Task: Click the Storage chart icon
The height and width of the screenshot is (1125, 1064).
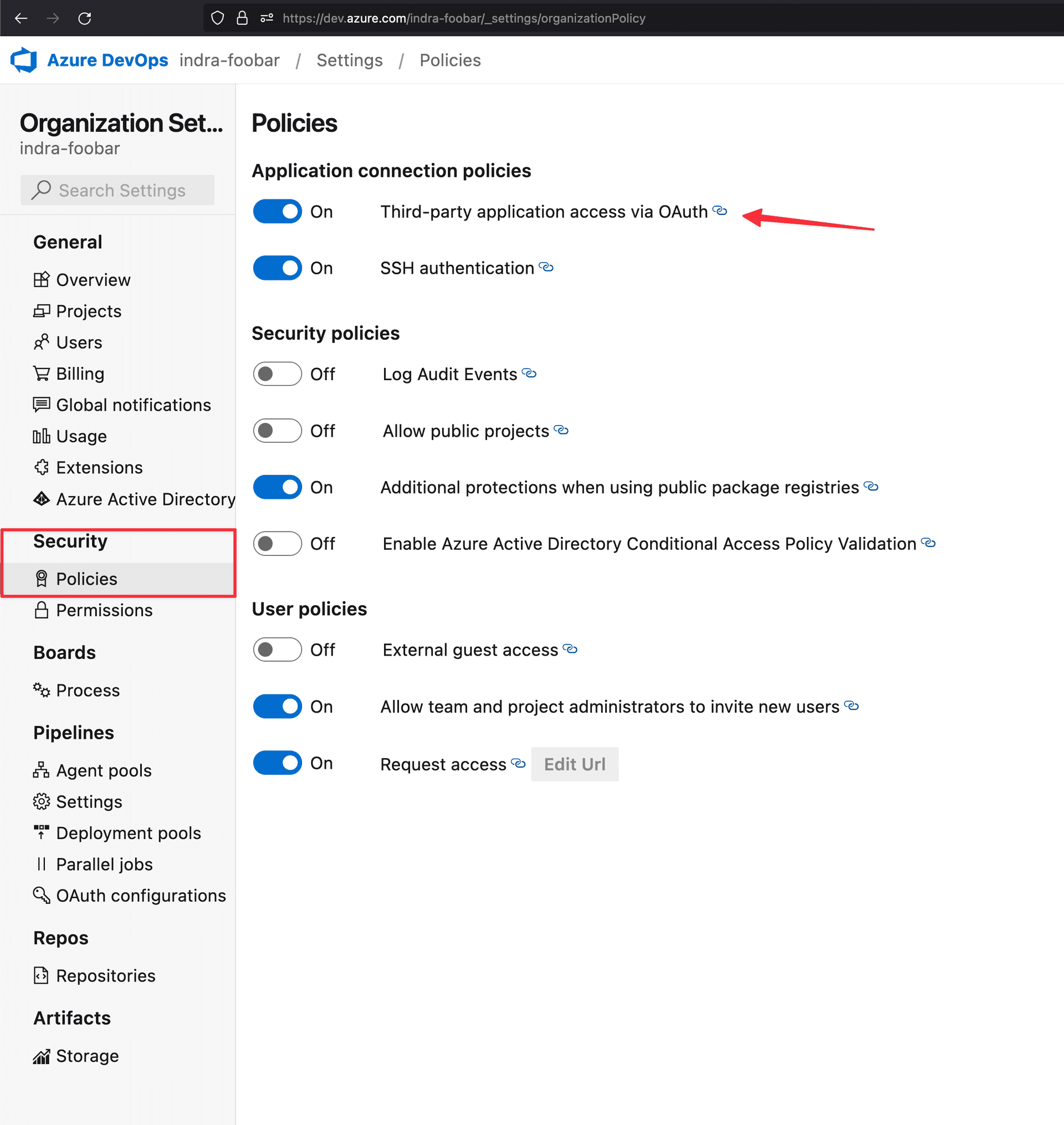Action: [x=42, y=1056]
